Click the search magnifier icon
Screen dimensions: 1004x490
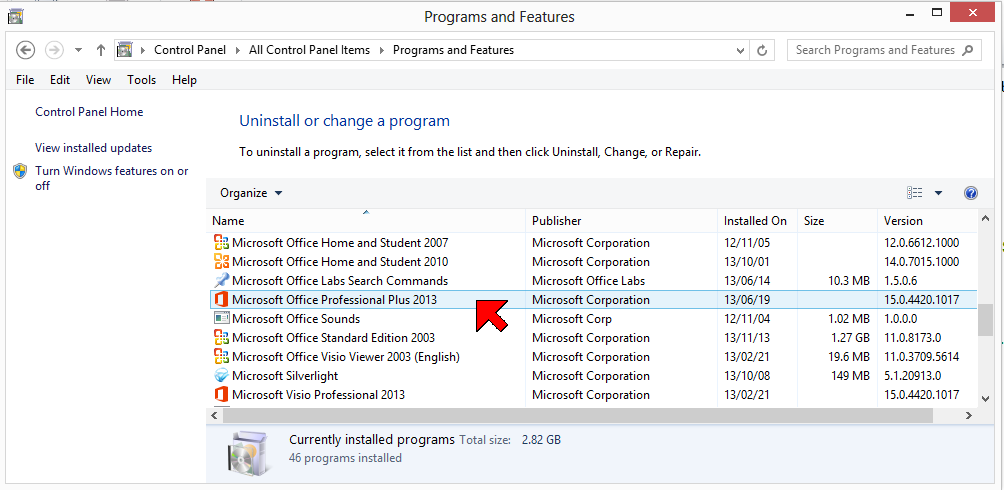pos(968,50)
